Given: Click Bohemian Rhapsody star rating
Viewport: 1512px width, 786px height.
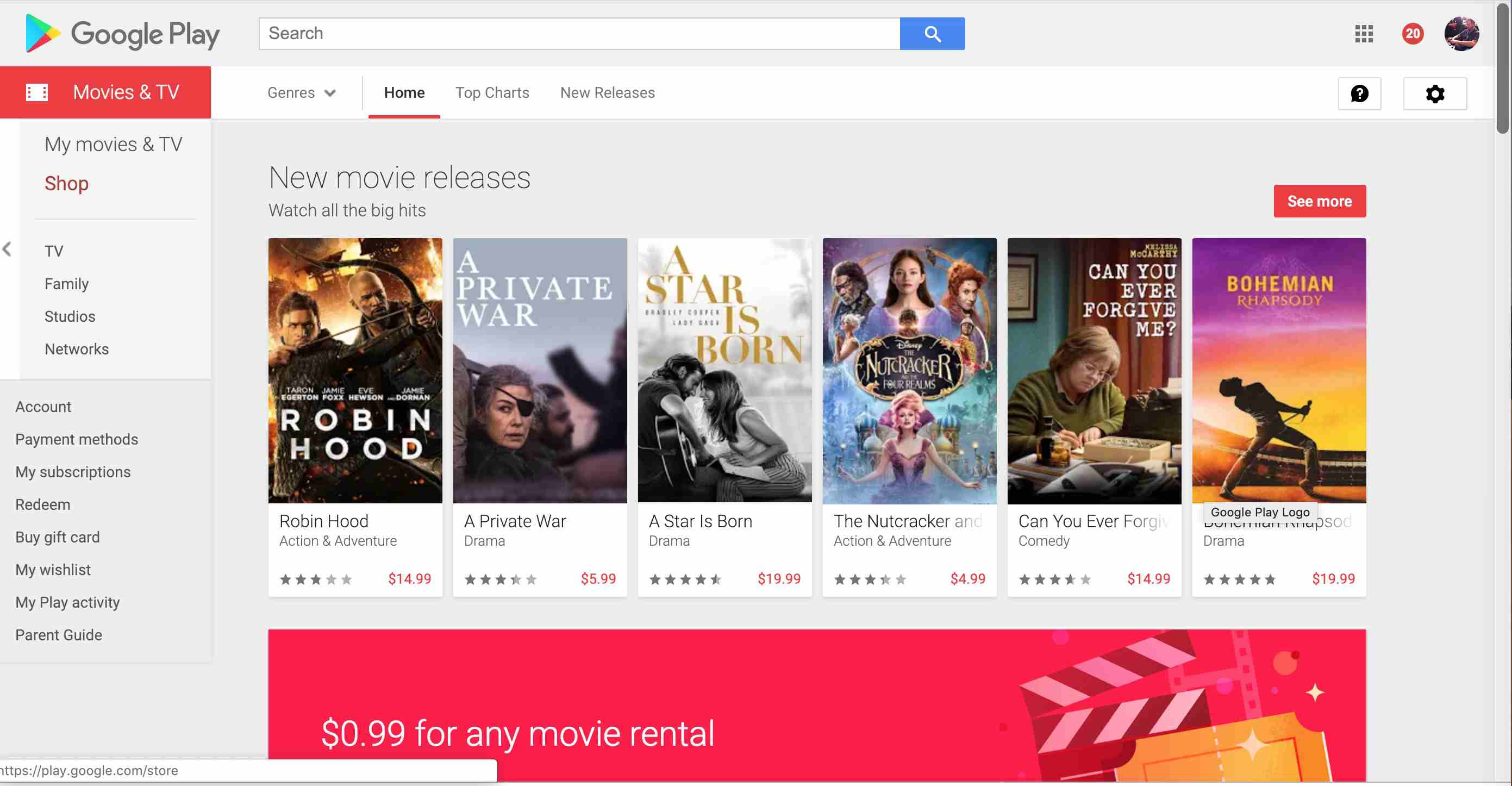Looking at the screenshot, I should (1240, 579).
